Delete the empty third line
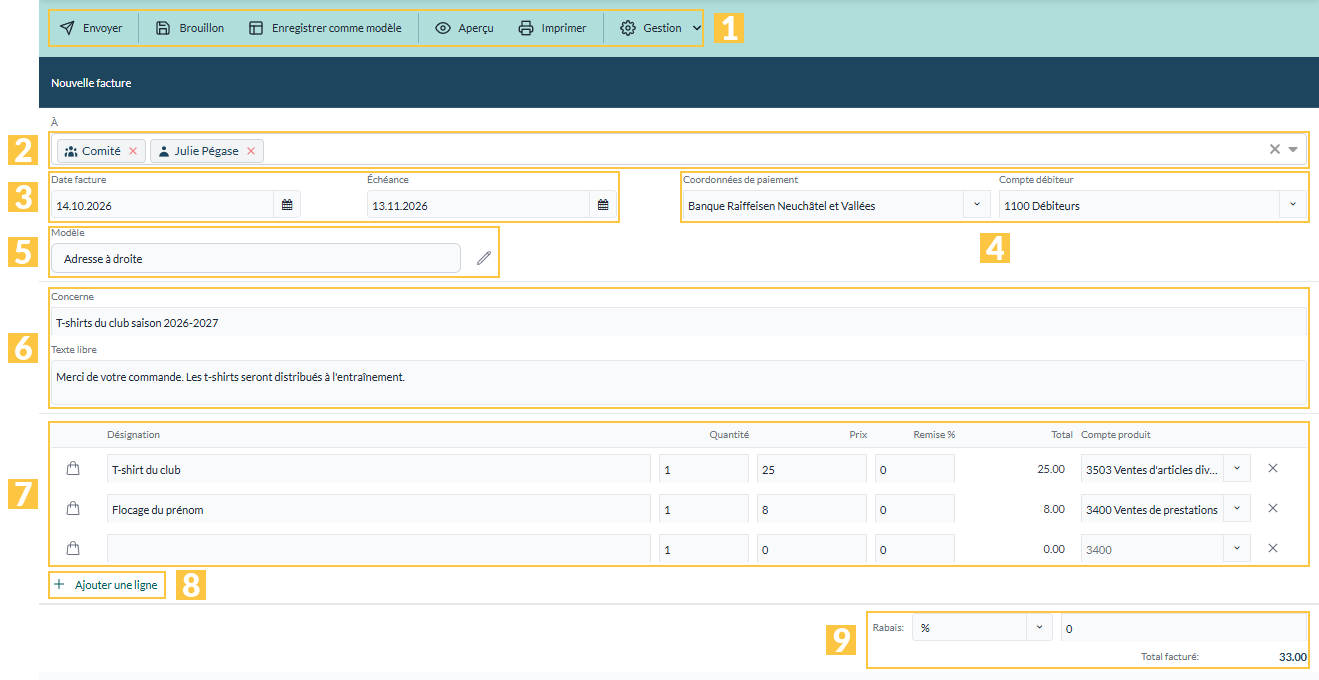The image size is (1319, 680). pos(1273,548)
